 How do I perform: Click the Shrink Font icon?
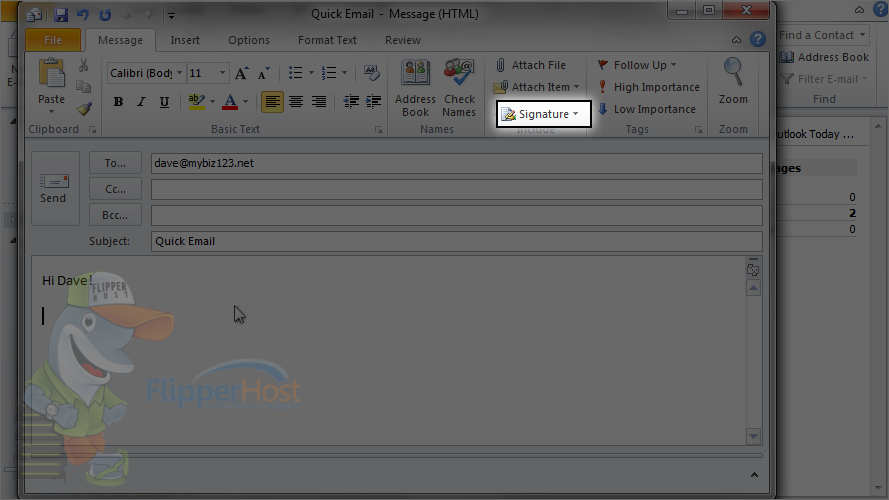click(263, 73)
